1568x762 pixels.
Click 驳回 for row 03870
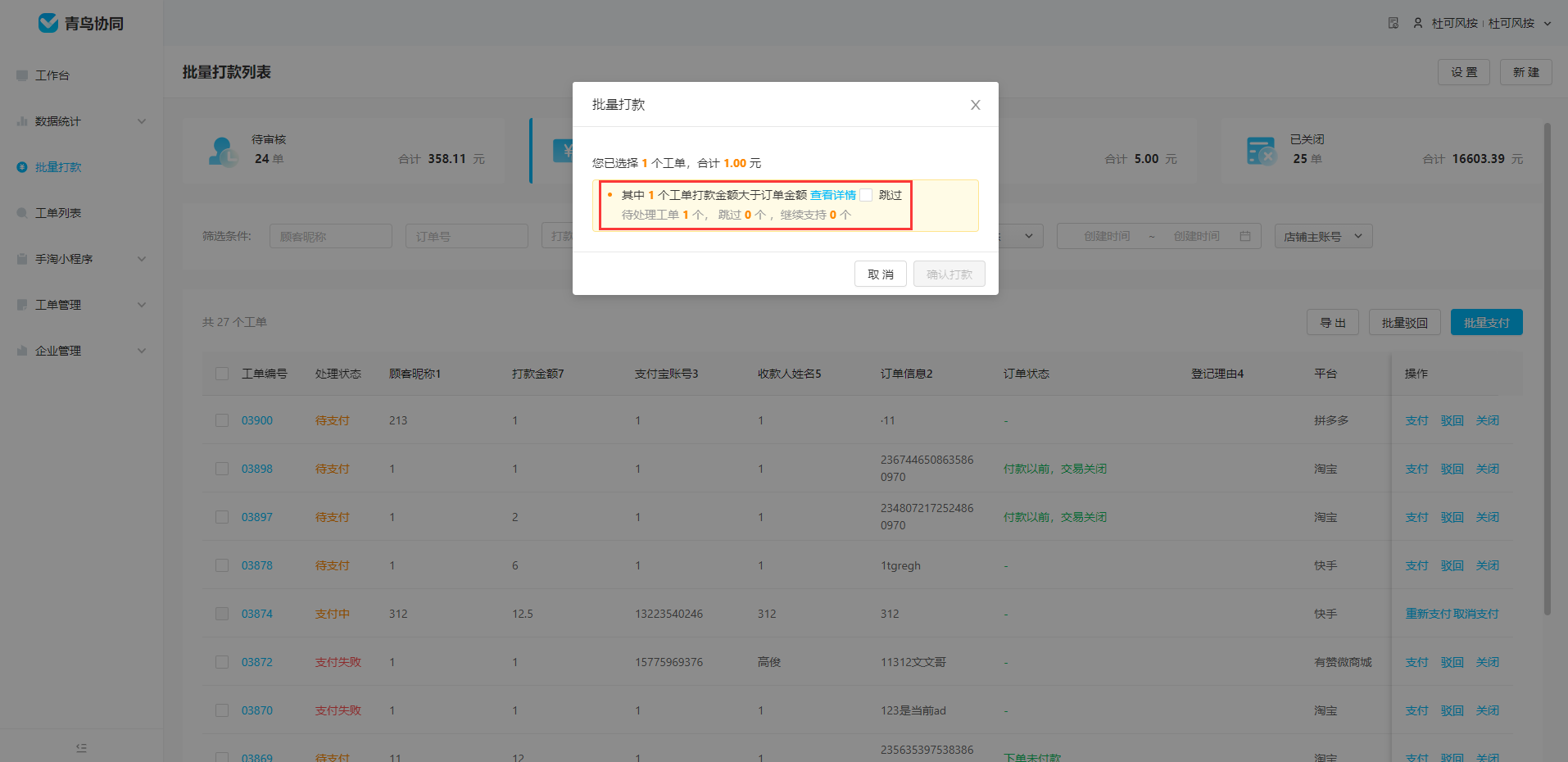1452,710
